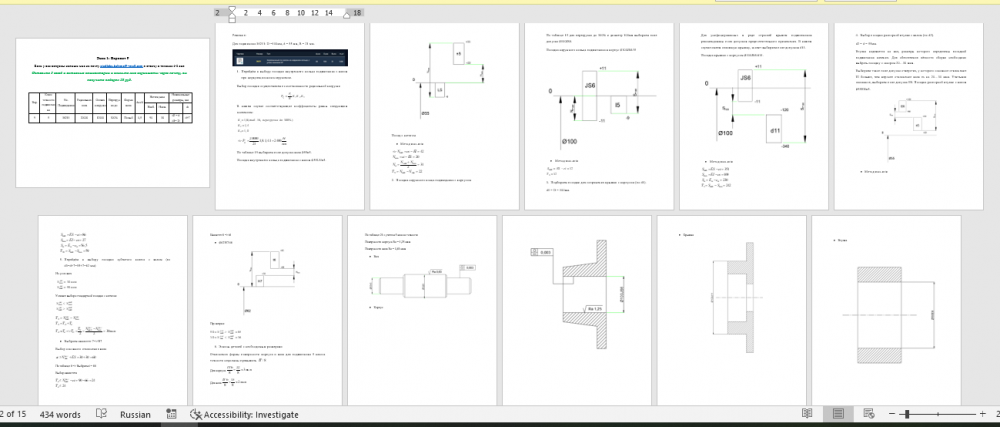The width and height of the screenshot is (1000, 427).
Task: Click the zoom slider handle
Action: click(x=935, y=414)
